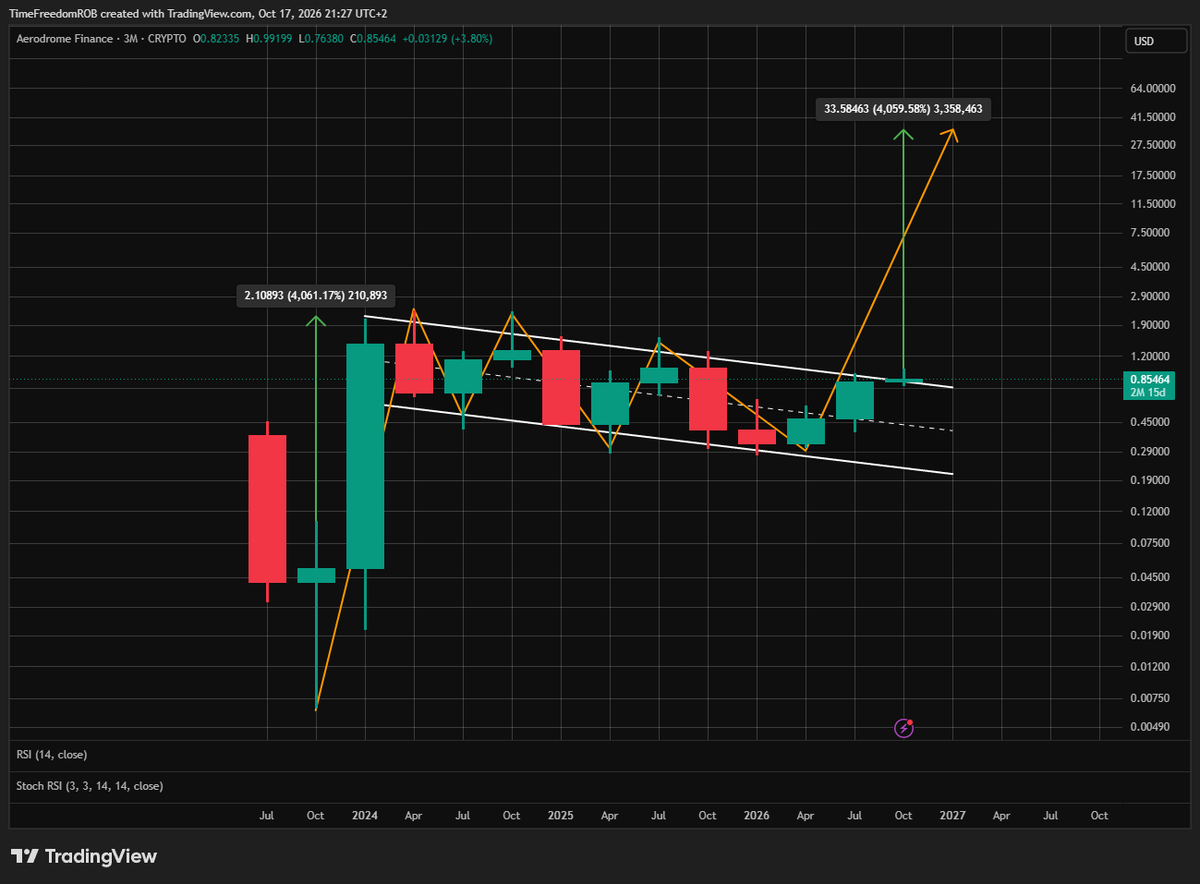1200x884 pixels.
Task: Click the 2M 15d countdown label
Action: [1146, 393]
